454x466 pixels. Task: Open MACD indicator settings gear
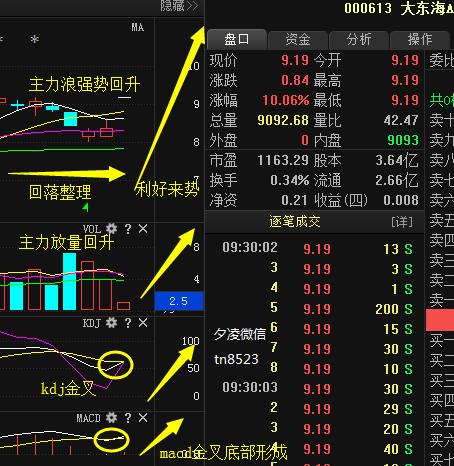tap(111, 418)
